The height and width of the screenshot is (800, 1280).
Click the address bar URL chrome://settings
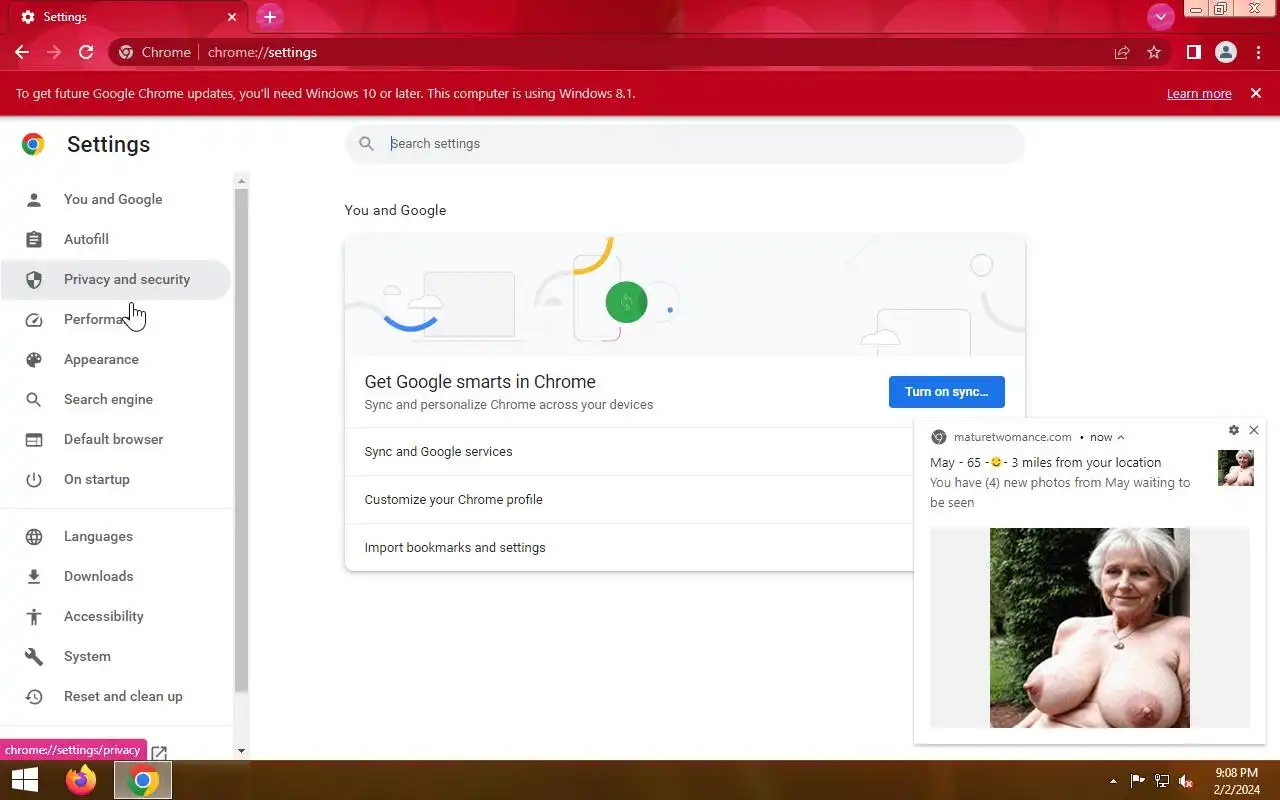[x=262, y=52]
